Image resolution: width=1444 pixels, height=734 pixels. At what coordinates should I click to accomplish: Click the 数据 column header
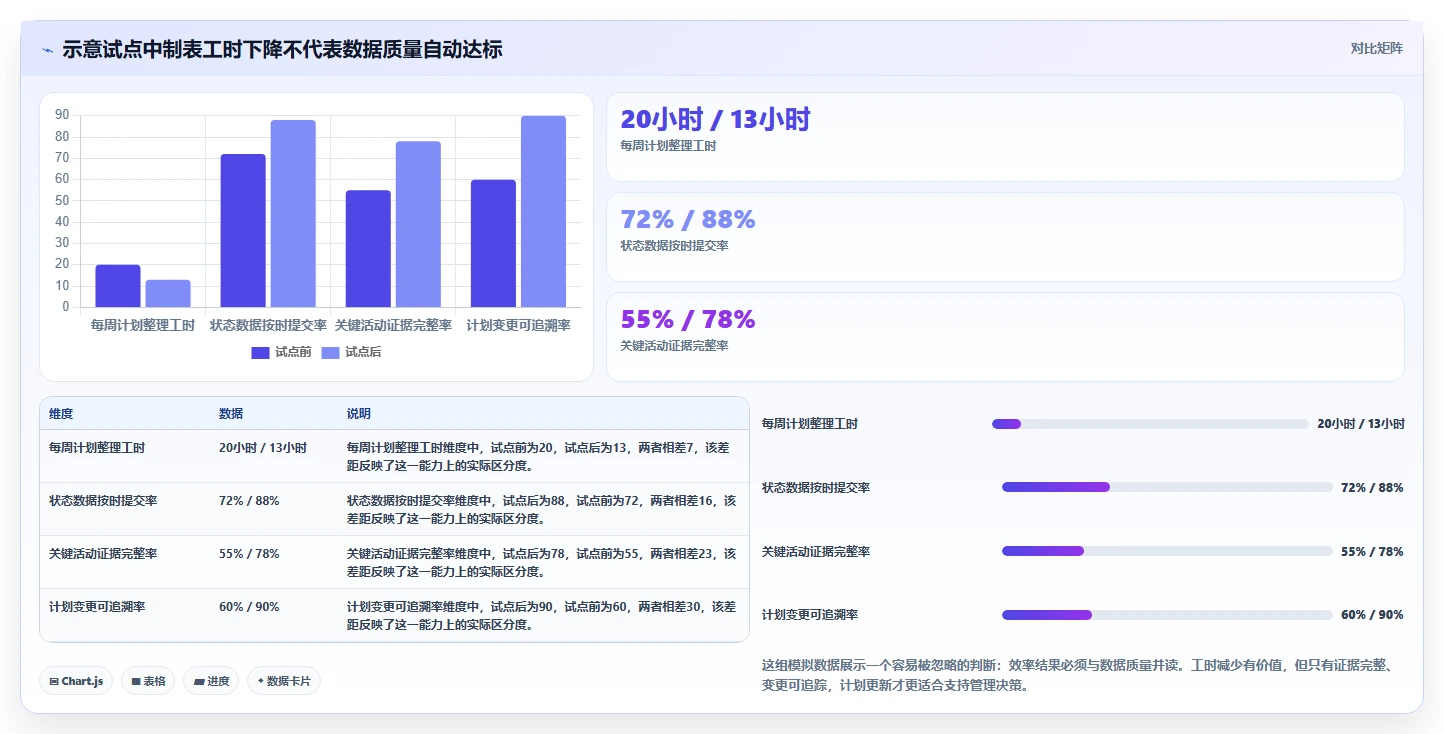231,414
